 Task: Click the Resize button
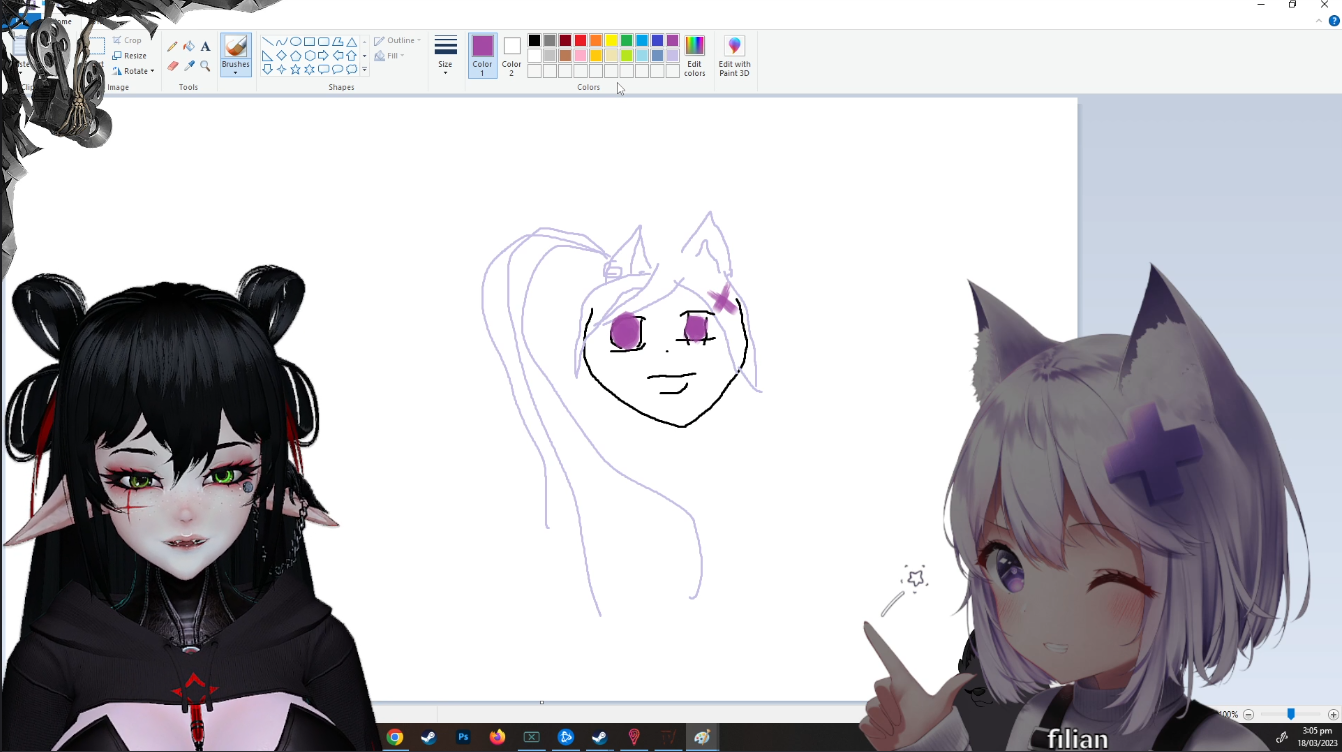130,56
